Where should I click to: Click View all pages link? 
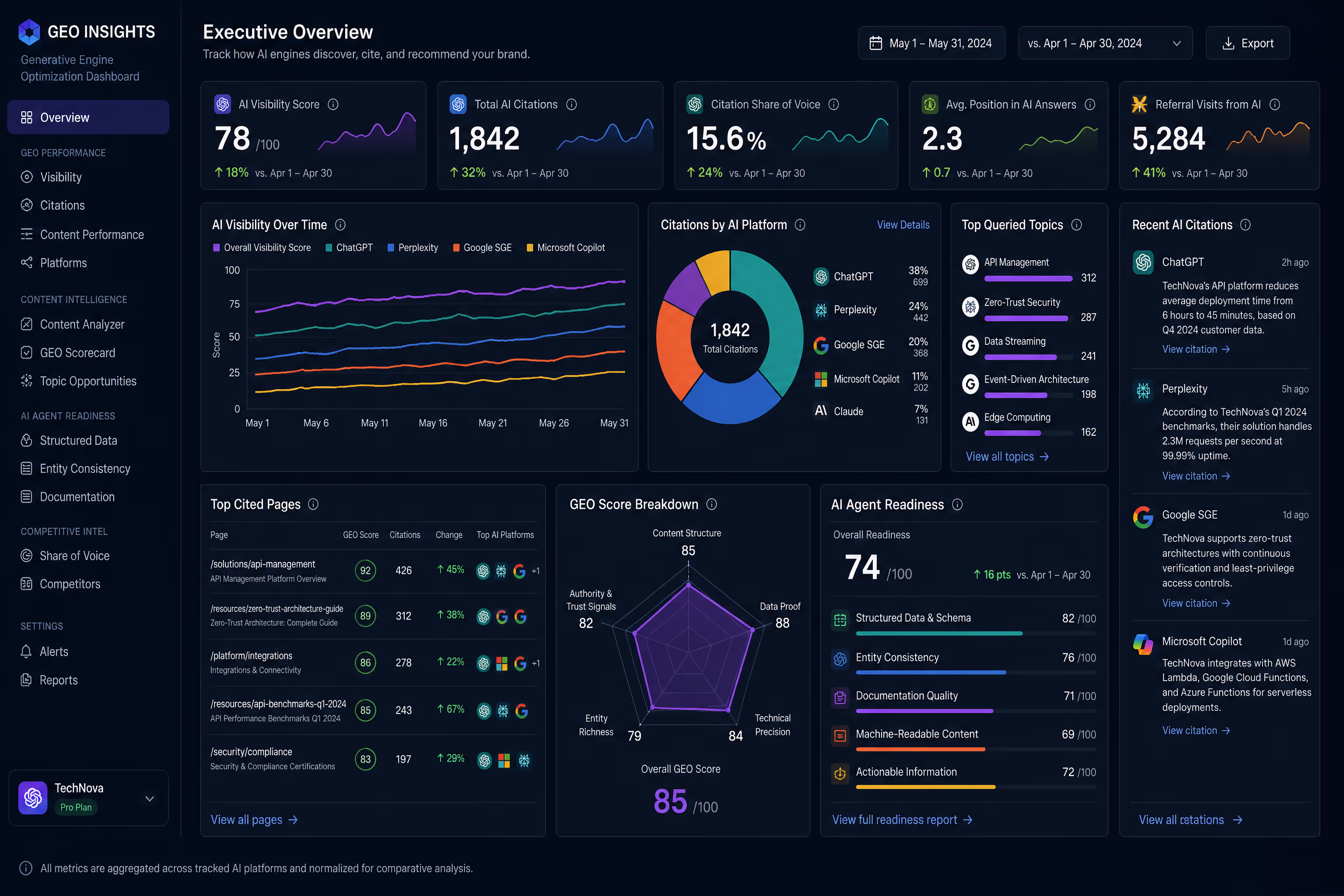coord(254,819)
